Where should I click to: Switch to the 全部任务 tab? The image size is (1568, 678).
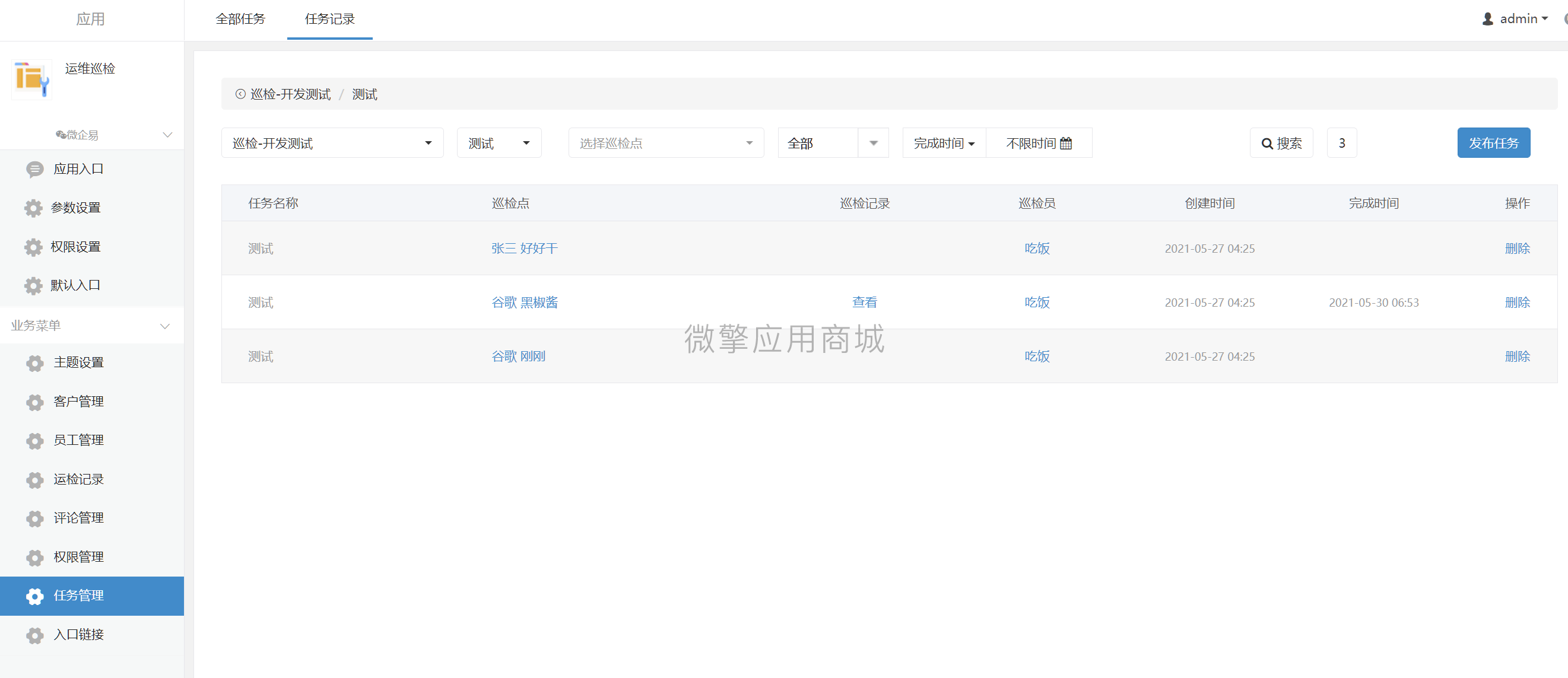pyautogui.click(x=240, y=19)
